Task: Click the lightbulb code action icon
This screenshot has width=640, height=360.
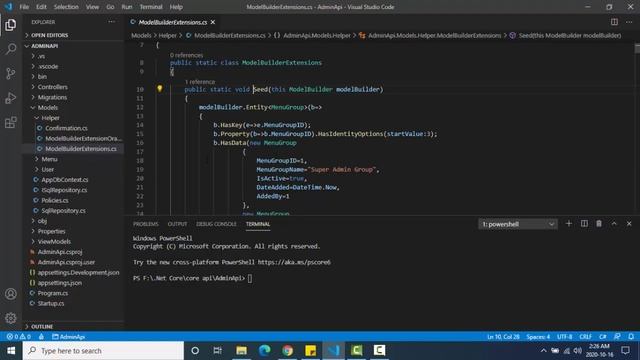Action: coord(160,89)
